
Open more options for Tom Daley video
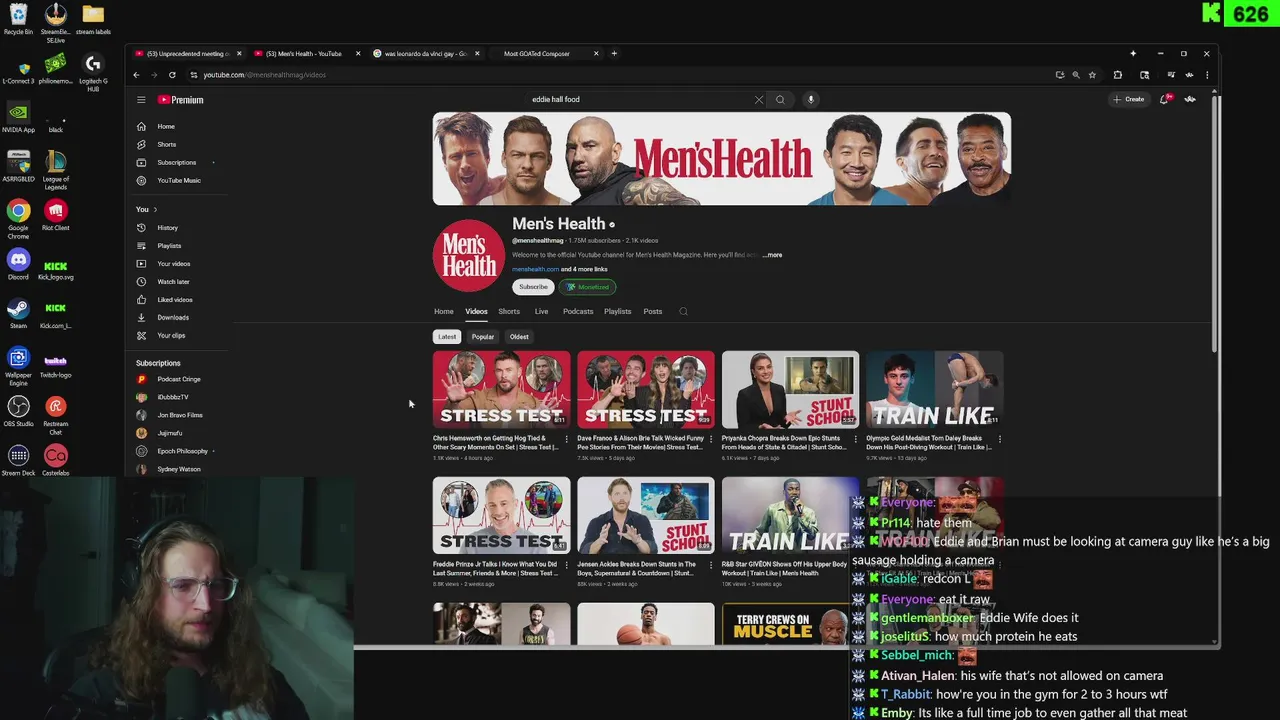[x=1000, y=439]
